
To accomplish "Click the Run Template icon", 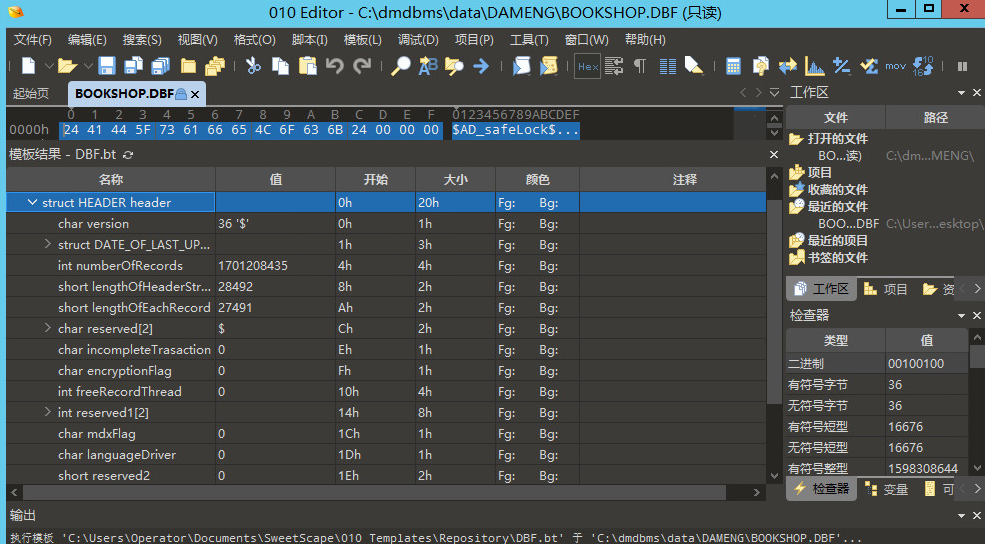I will pyautogui.click(x=548, y=65).
